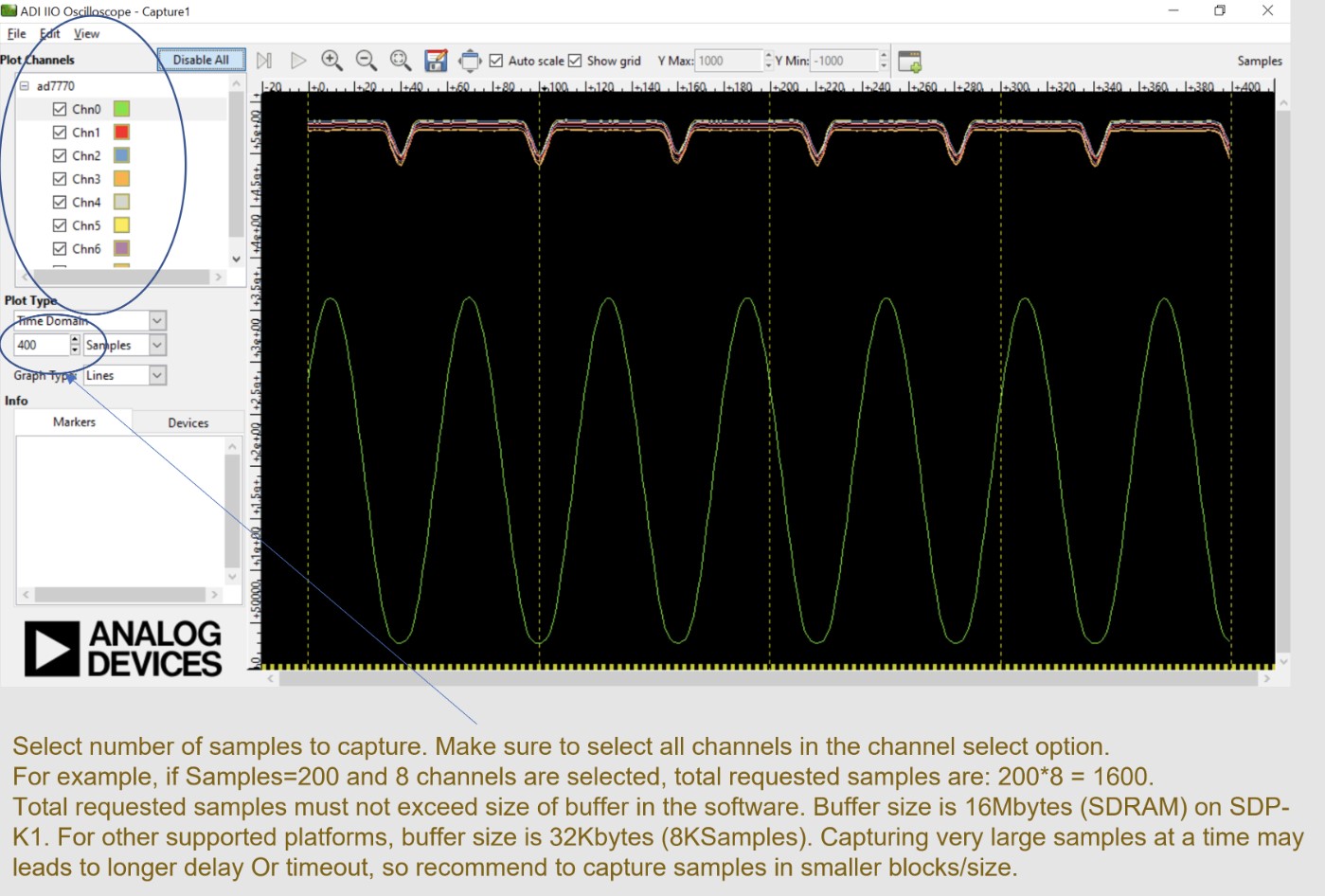This screenshot has width=1325, height=896.
Task: Click the red Chn1 color swatch
Action: tap(121, 133)
